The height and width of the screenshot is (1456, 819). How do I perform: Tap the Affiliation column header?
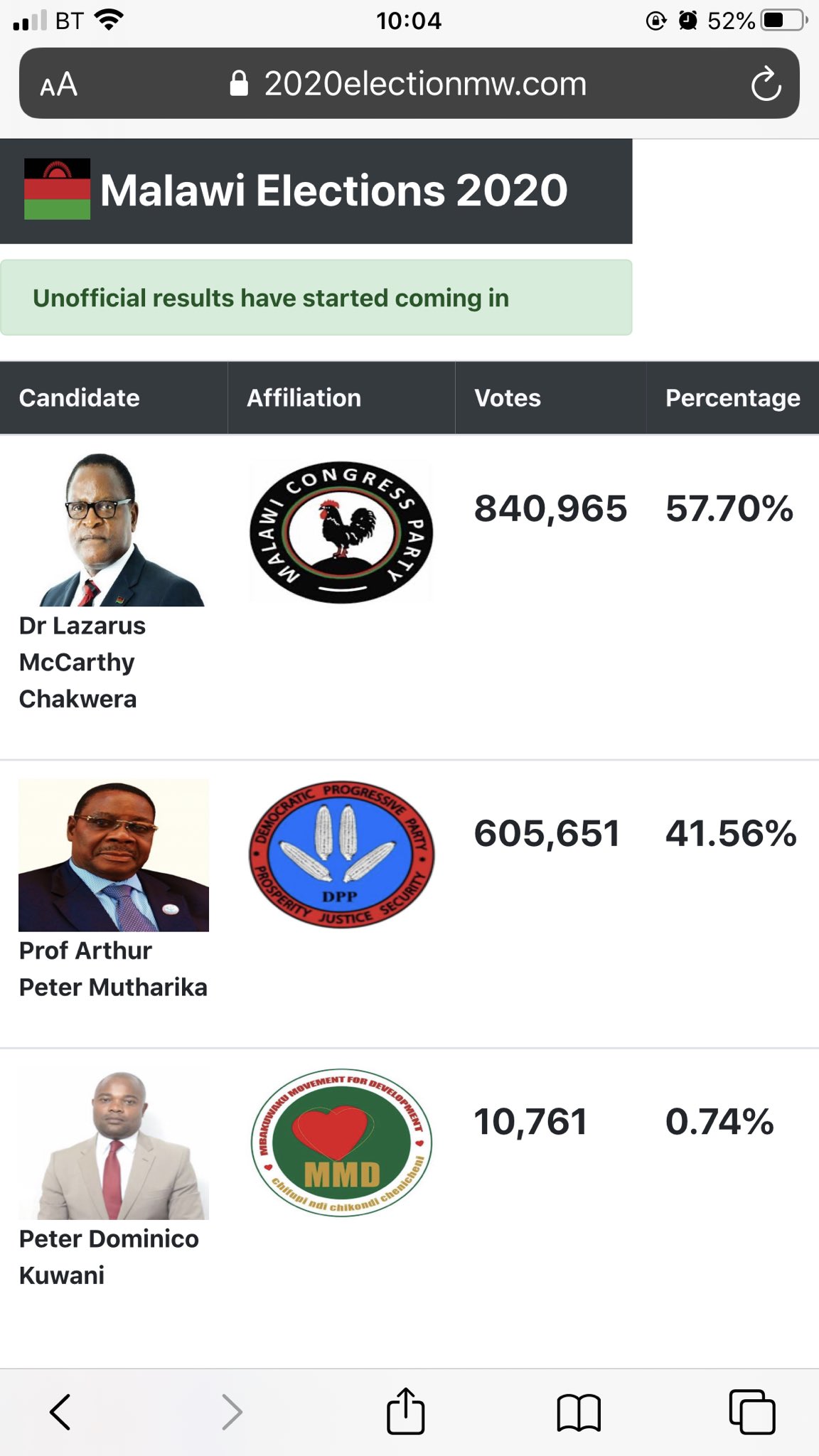click(x=304, y=398)
